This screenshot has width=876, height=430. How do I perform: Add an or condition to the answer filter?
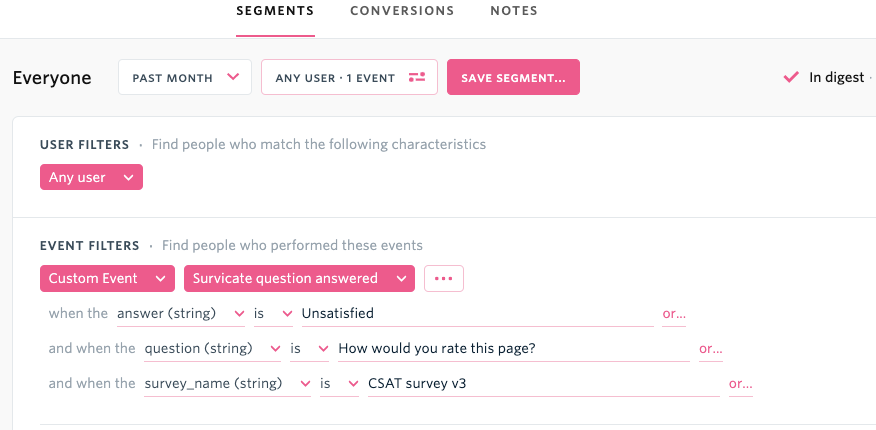(x=674, y=313)
